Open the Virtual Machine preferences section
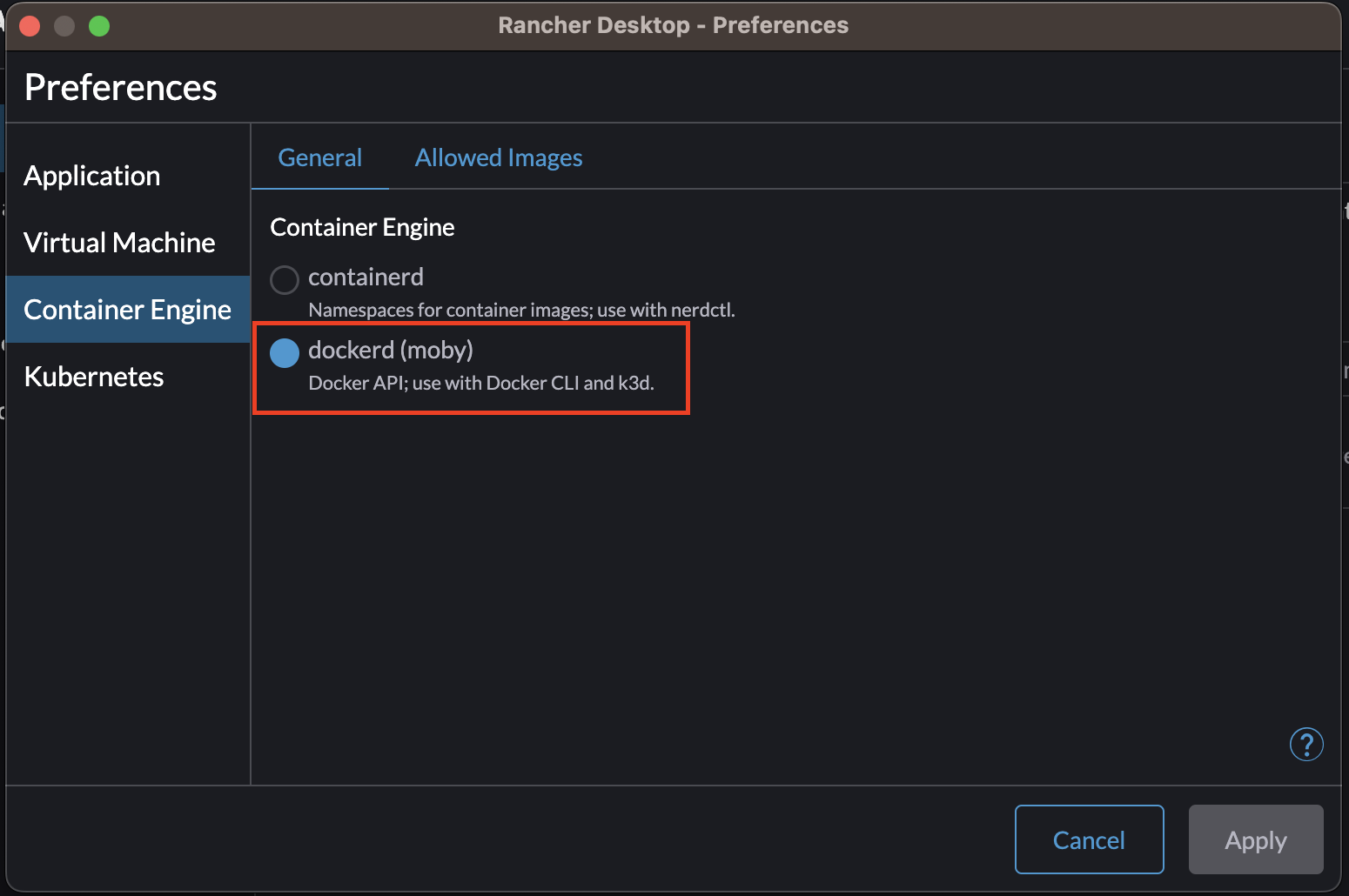 coord(128,243)
